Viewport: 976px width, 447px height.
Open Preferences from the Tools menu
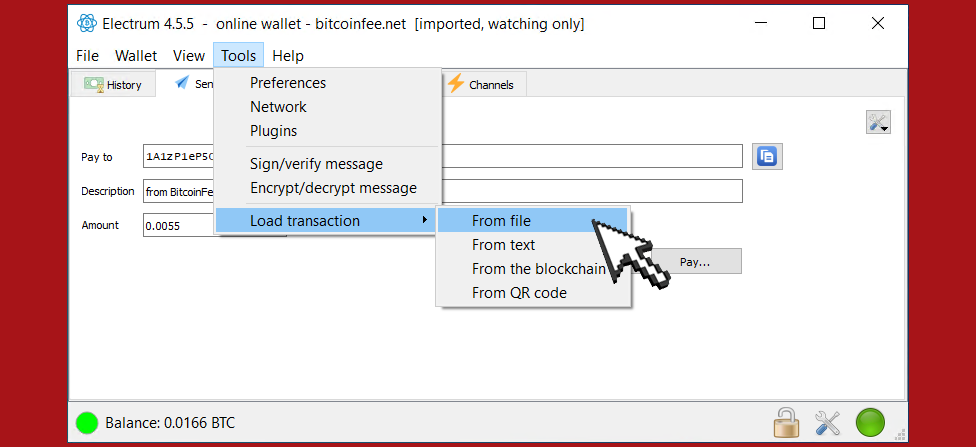coord(288,83)
